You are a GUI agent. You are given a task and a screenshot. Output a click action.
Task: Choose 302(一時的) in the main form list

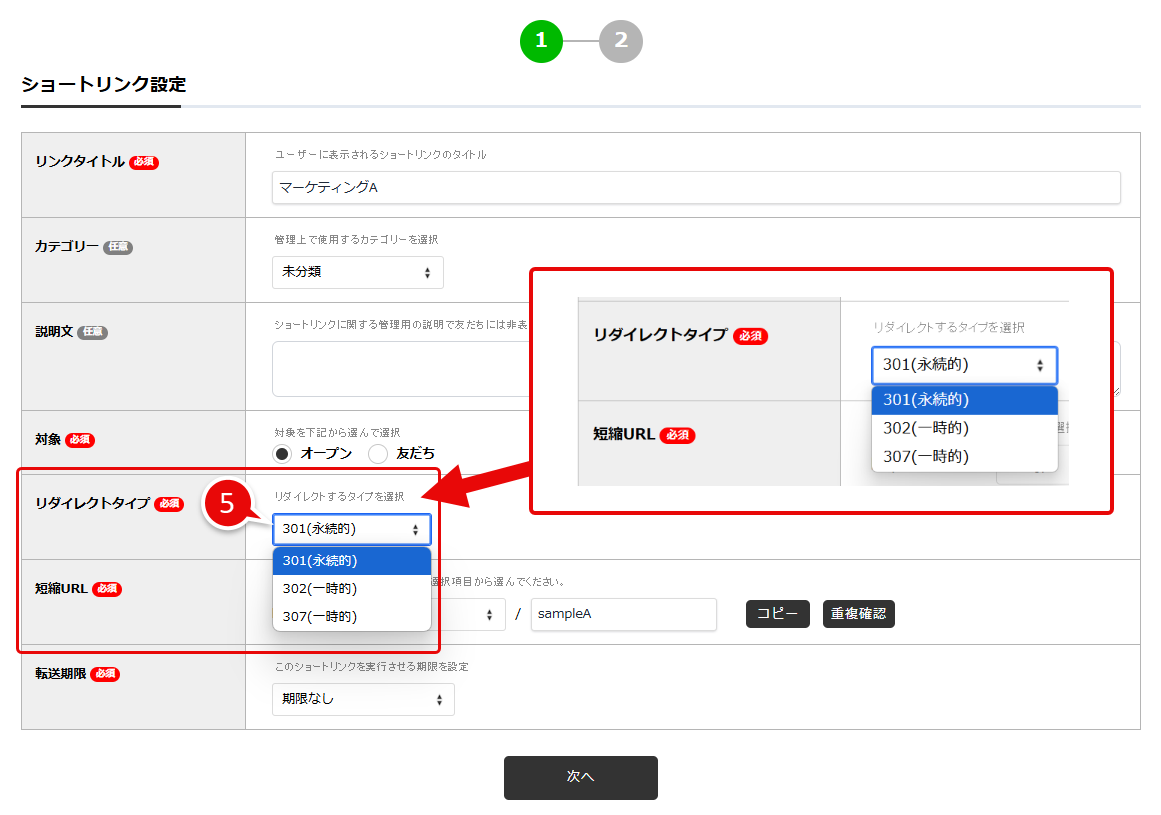[351, 589]
